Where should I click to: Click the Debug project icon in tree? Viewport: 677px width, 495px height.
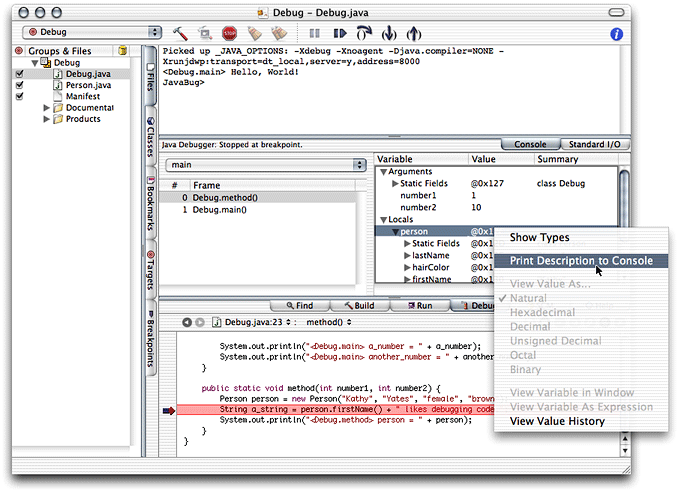46,63
